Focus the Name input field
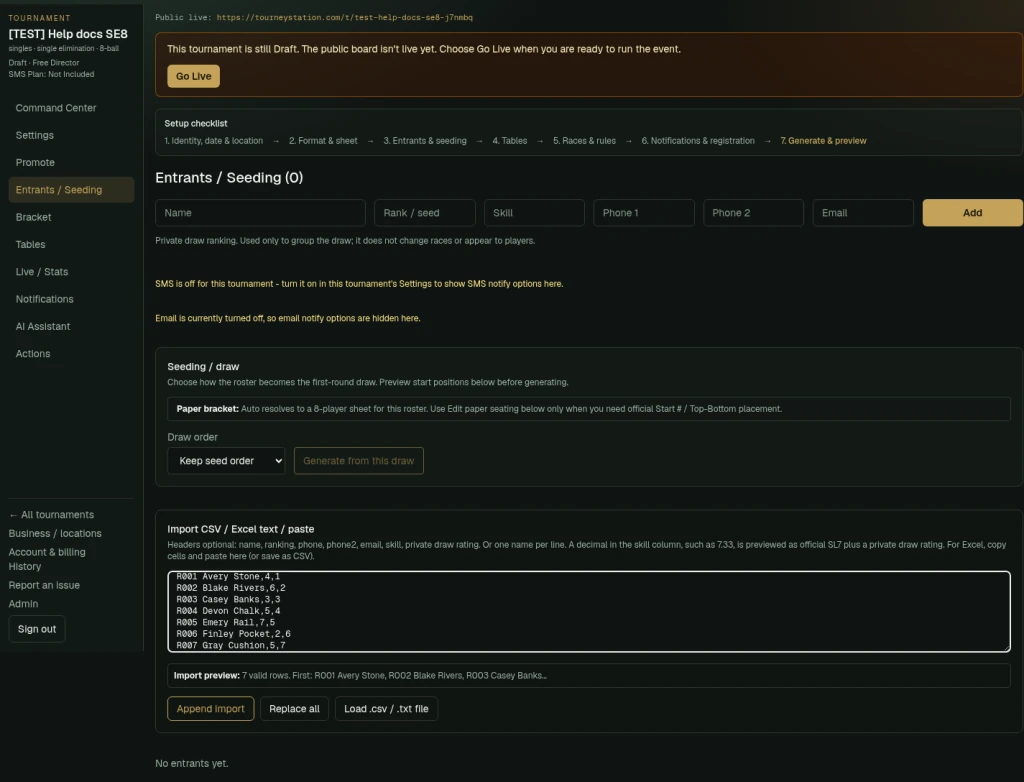 click(260, 213)
